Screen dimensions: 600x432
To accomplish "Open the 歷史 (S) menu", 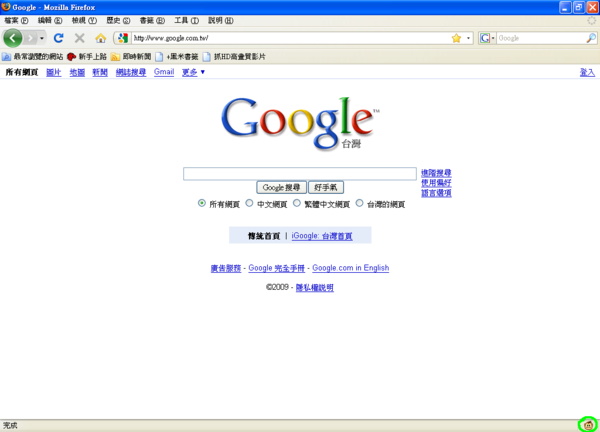I will tap(118, 20).
